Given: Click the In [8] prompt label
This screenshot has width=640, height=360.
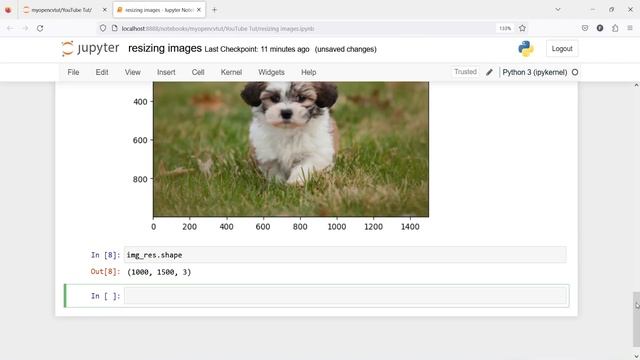Looking at the screenshot, I should [105, 255].
